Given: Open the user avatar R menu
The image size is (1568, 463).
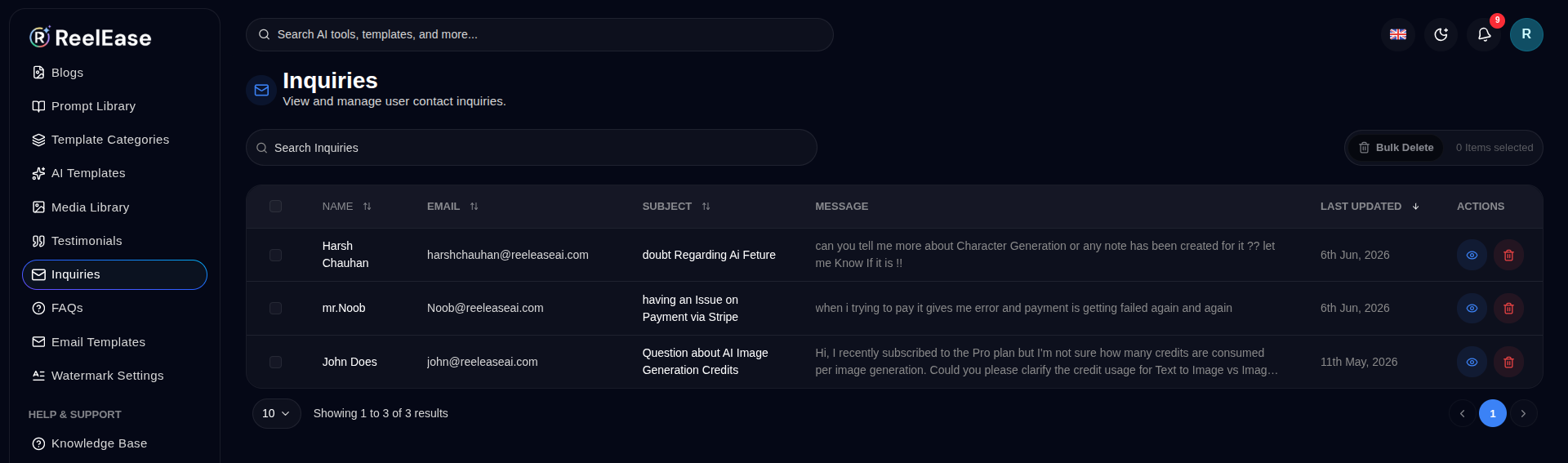Looking at the screenshot, I should click(1526, 34).
